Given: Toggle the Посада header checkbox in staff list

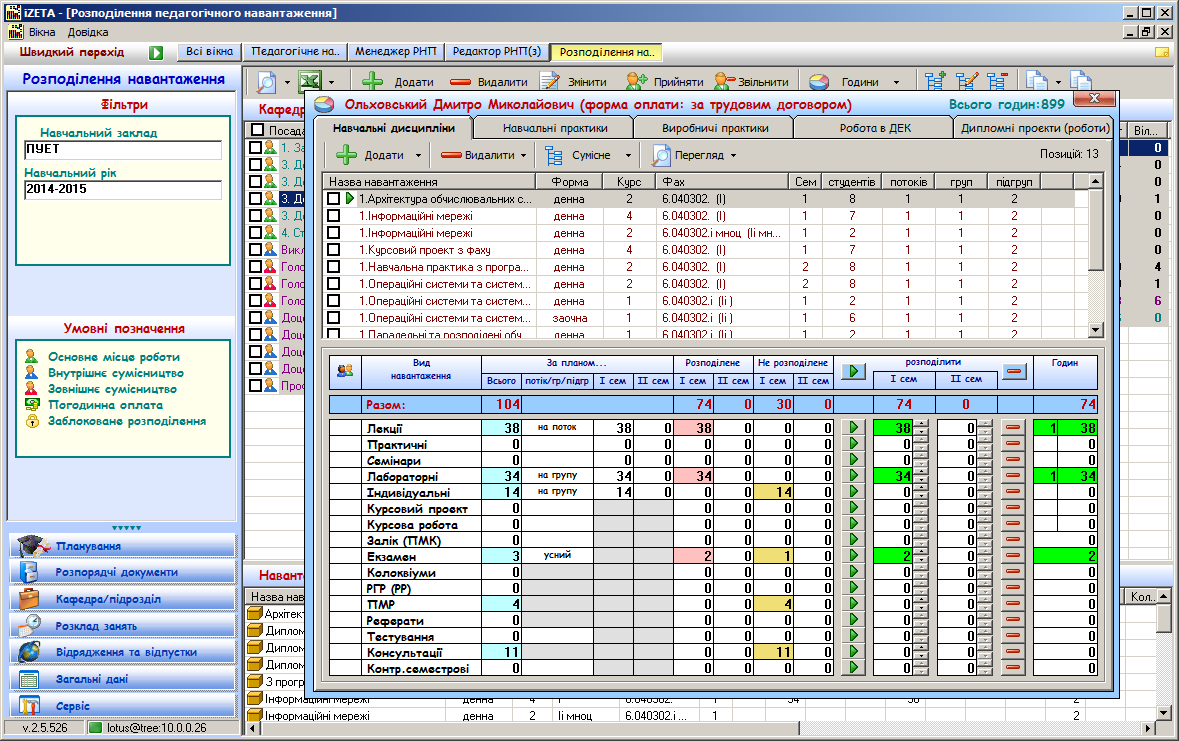Looking at the screenshot, I should click(x=257, y=130).
